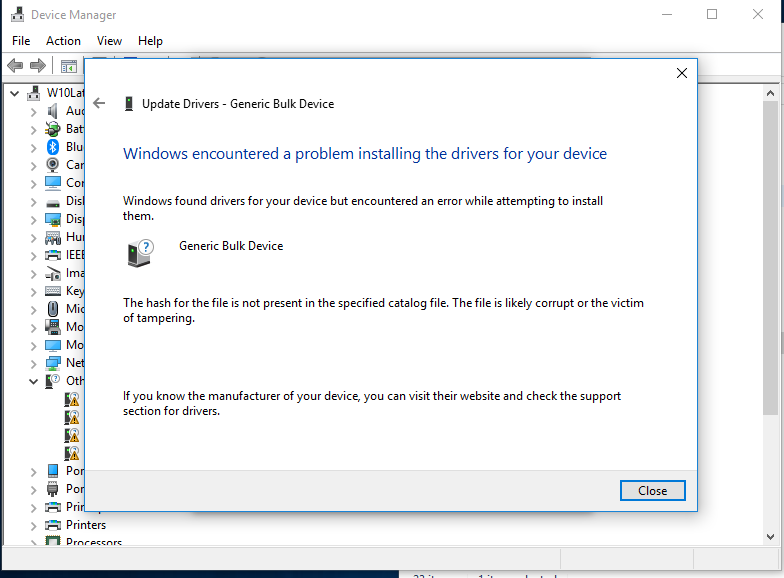
Task: Expand the Display adapters node chevron
Action: click(x=34, y=220)
